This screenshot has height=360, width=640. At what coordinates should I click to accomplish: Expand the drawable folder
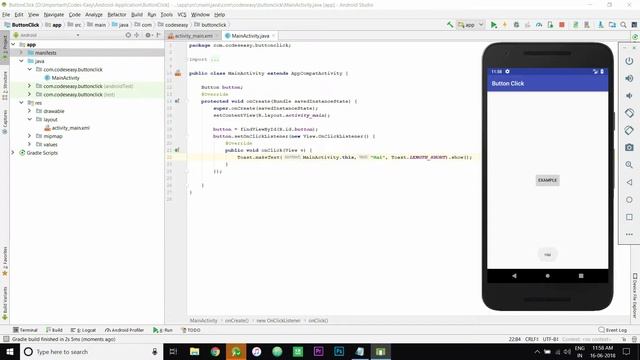tap(29, 111)
